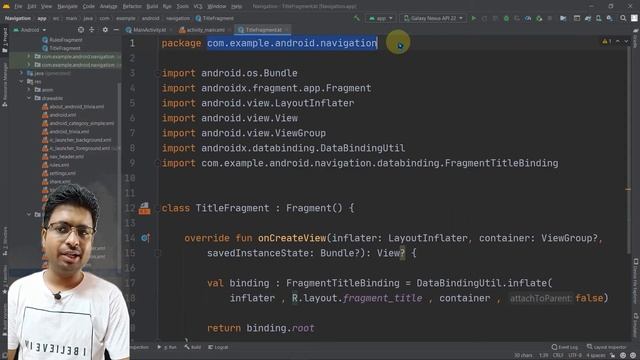Open the VCS menu

click(x=198, y=6)
